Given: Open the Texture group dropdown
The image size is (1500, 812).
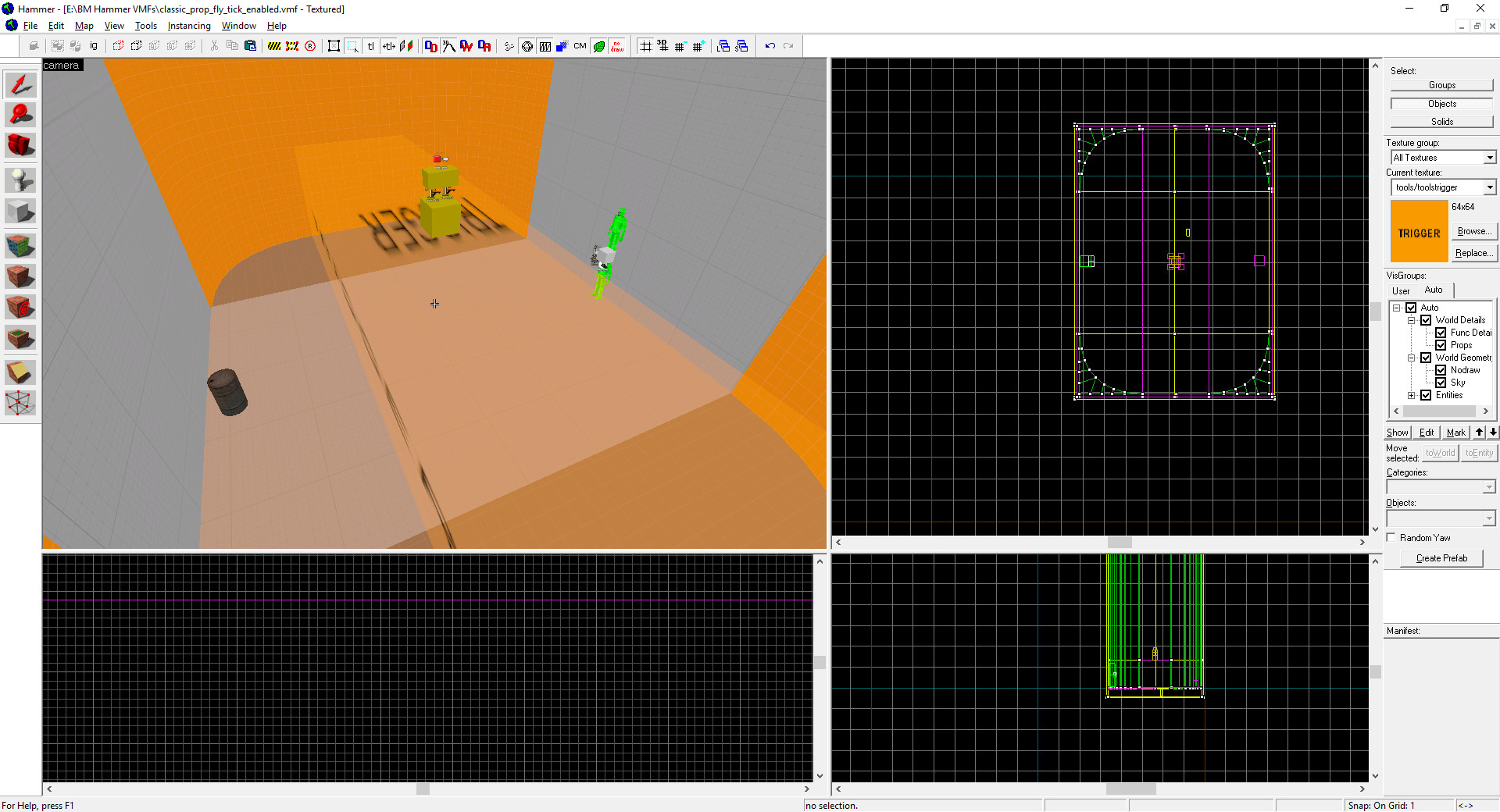Looking at the screenshot, I should 1489,158.
